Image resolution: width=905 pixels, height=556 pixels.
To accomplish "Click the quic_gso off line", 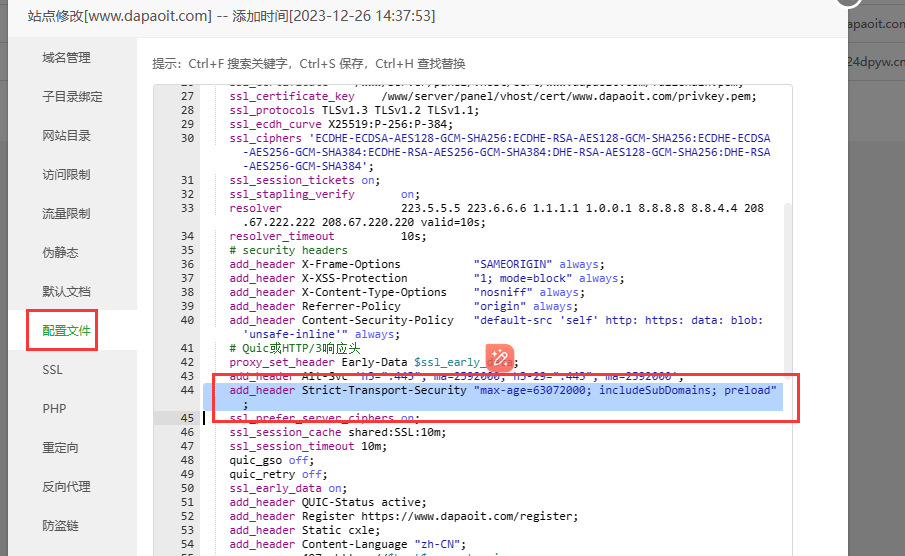I will 272,460.
